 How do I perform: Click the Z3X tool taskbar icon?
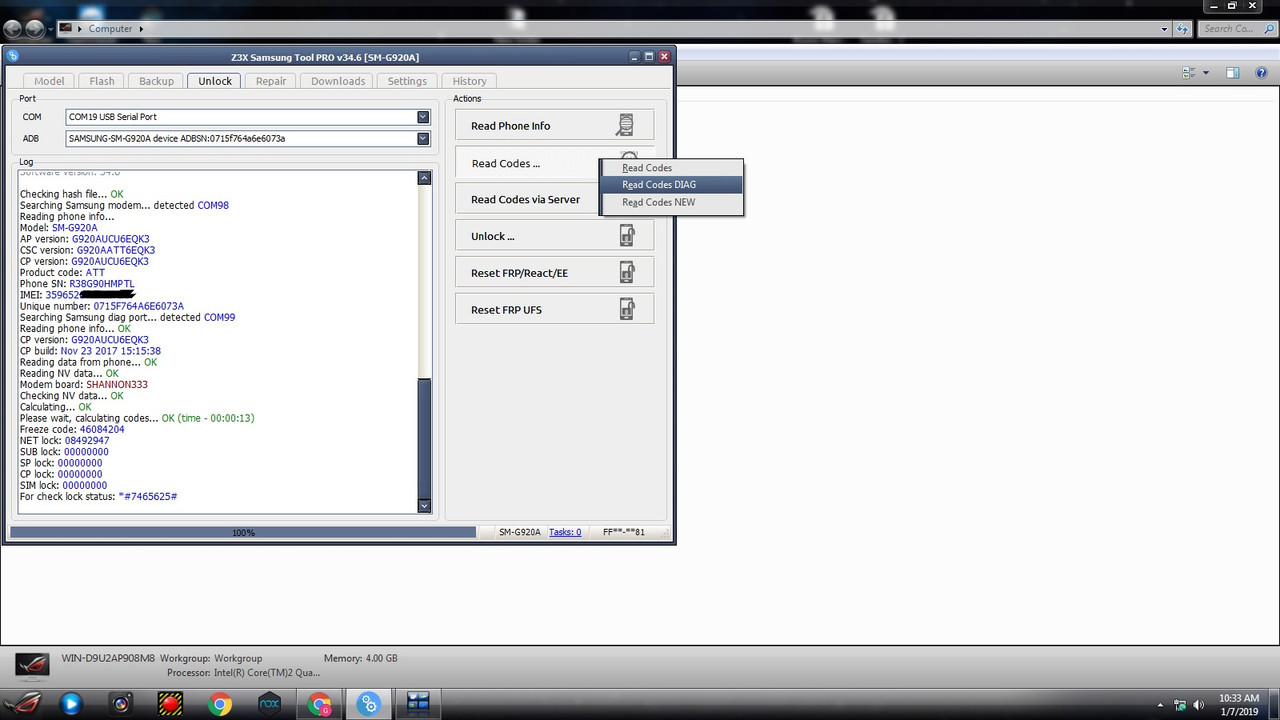368,704
